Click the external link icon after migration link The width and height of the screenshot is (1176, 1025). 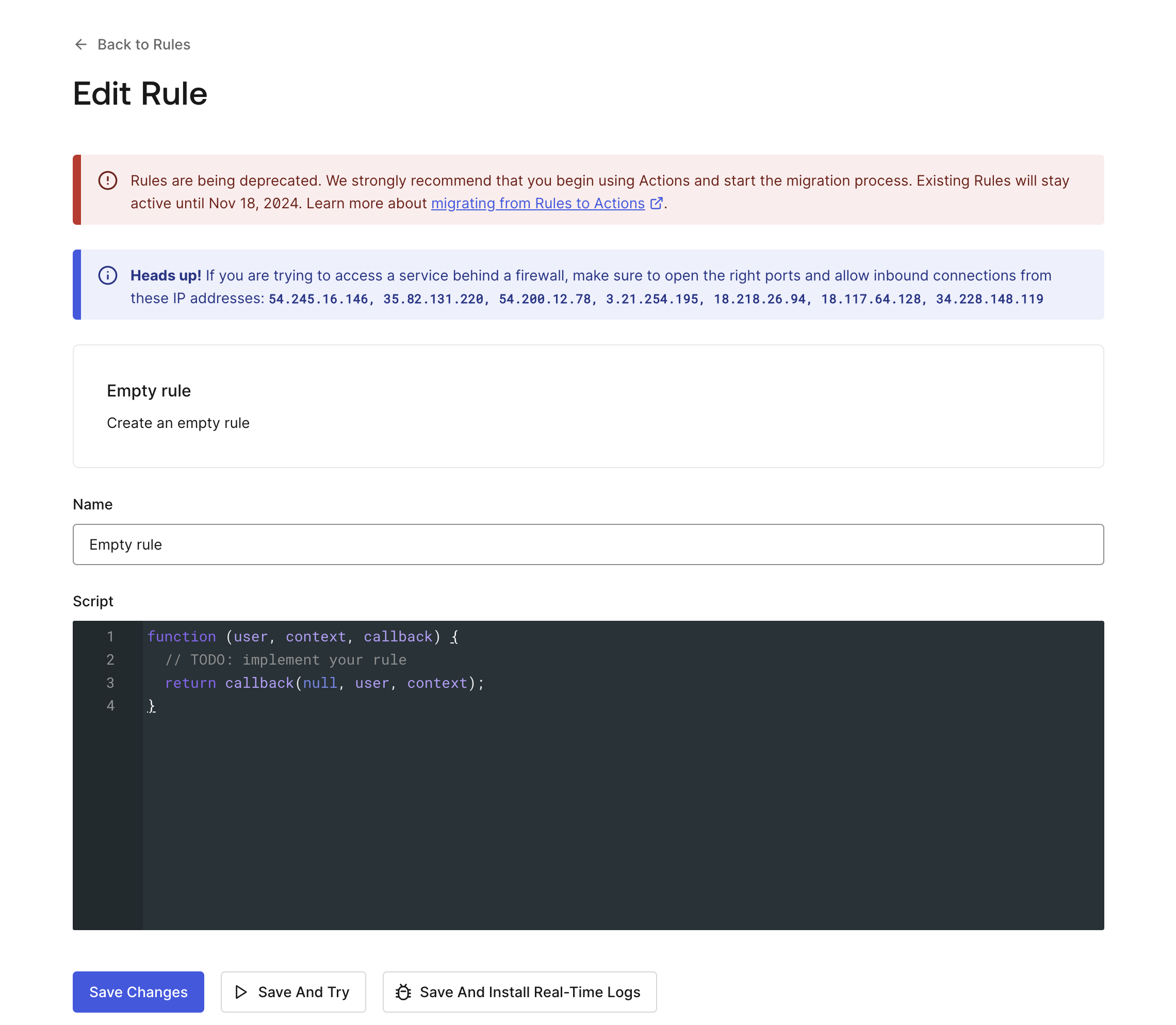click(x=657, y=203)
